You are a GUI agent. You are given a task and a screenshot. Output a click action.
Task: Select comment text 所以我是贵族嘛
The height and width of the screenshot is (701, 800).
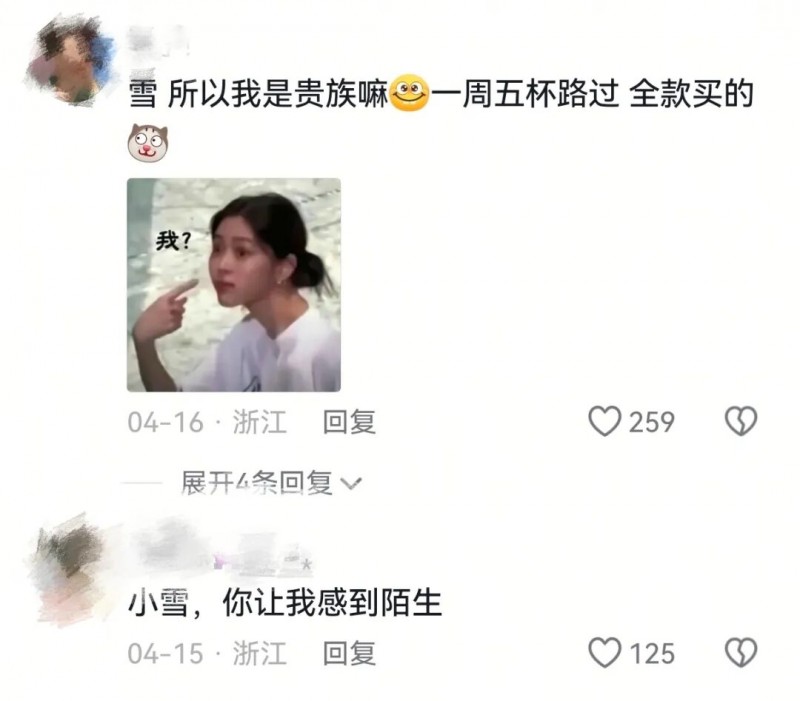click(278, 94)
